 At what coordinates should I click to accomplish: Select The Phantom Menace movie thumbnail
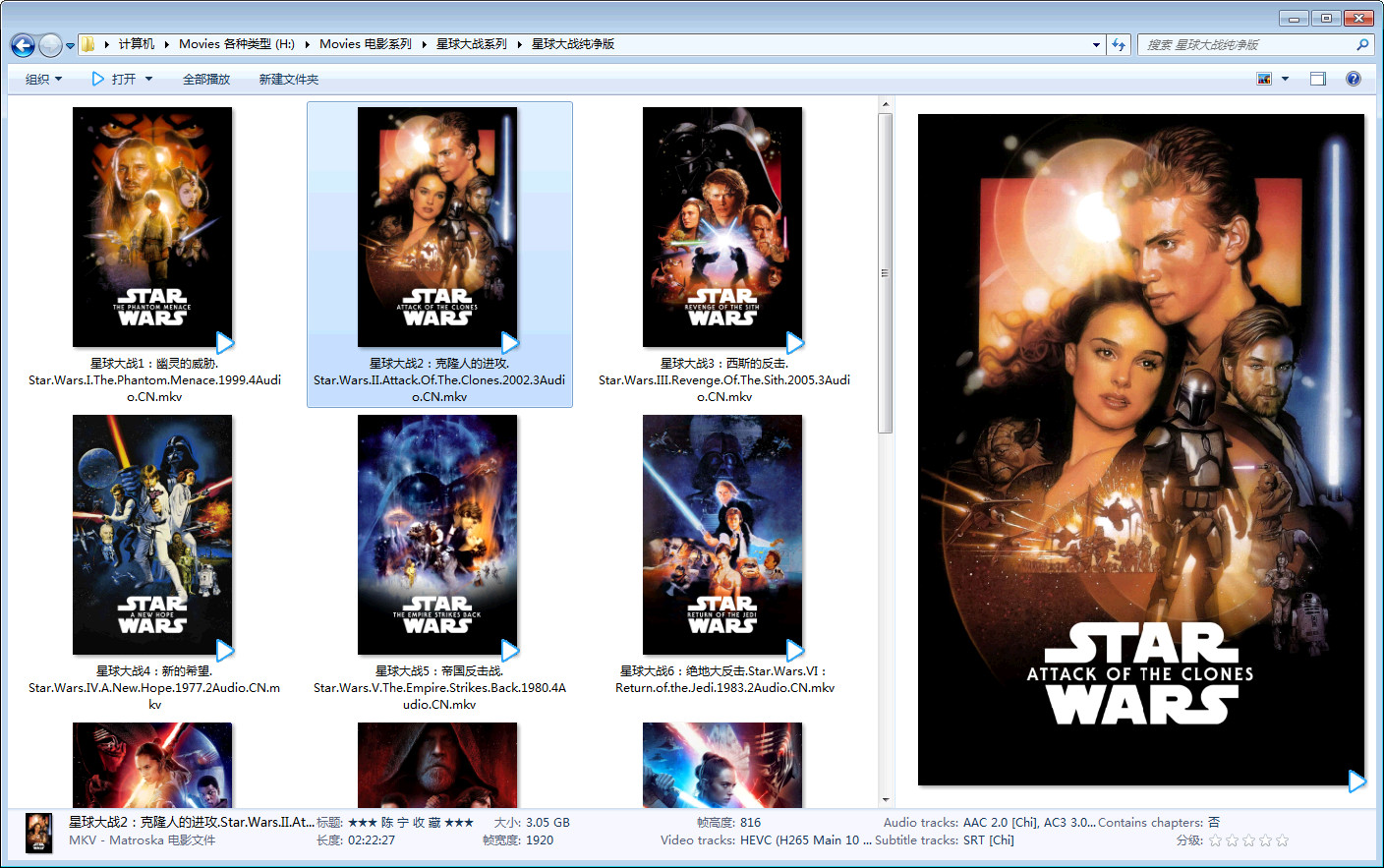tap(152, 227)
